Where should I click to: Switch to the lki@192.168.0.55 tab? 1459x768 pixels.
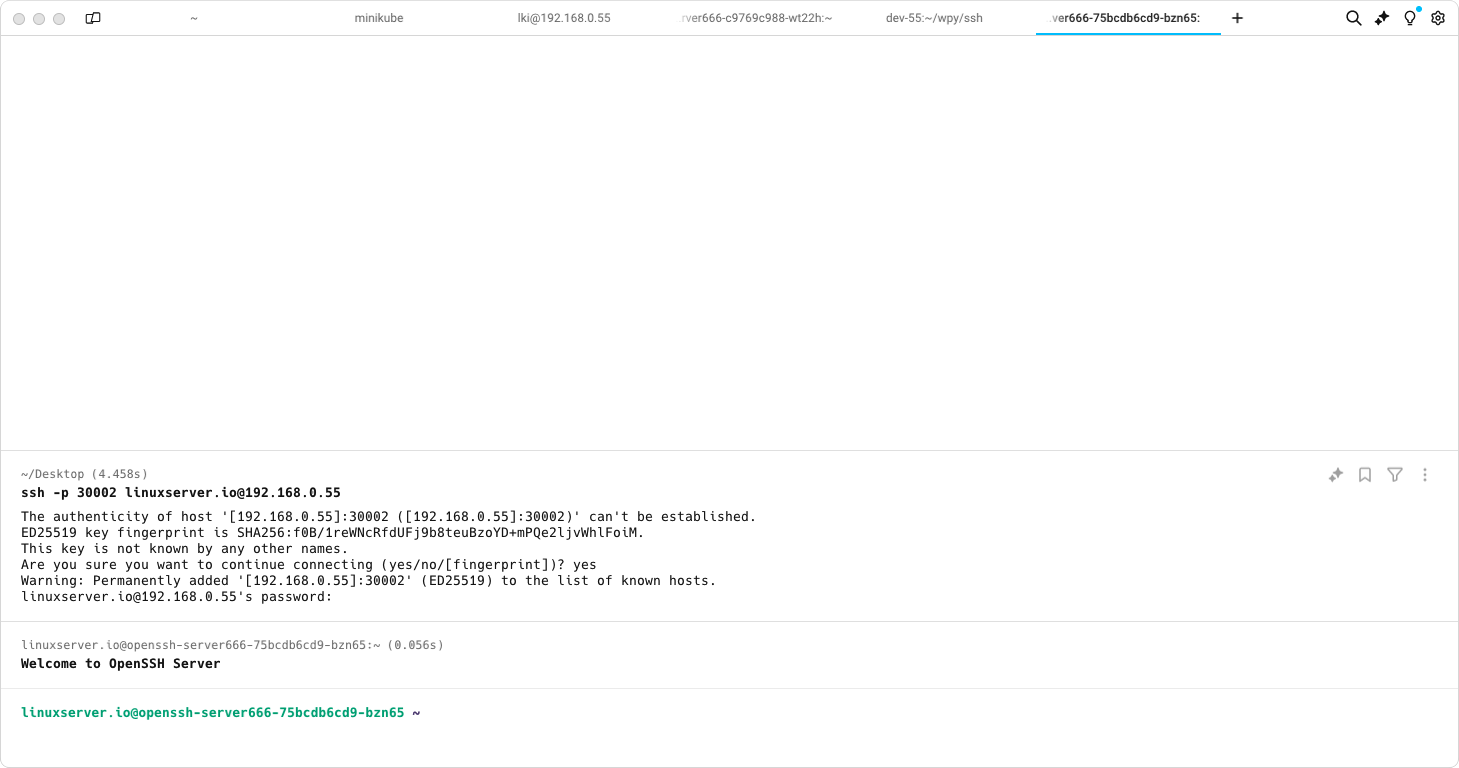coord(564,18)
